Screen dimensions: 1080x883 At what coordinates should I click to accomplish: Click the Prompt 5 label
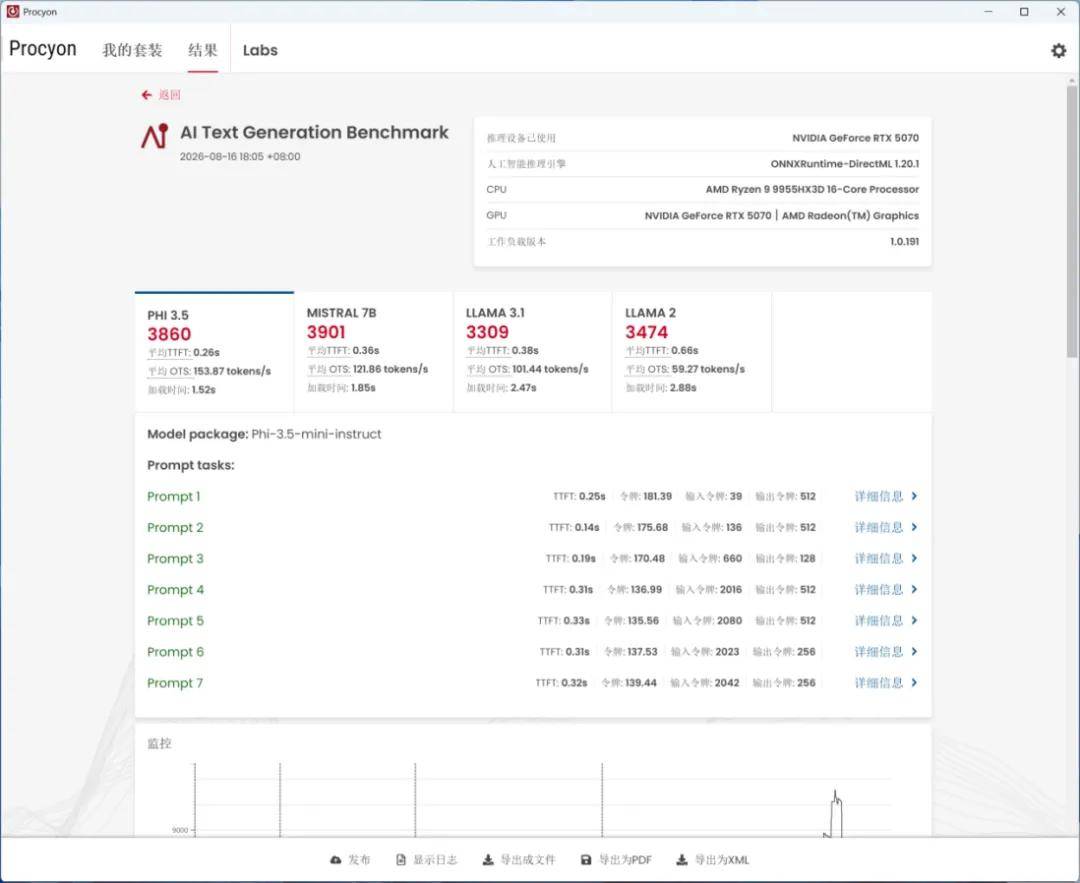tap(175, 620)
